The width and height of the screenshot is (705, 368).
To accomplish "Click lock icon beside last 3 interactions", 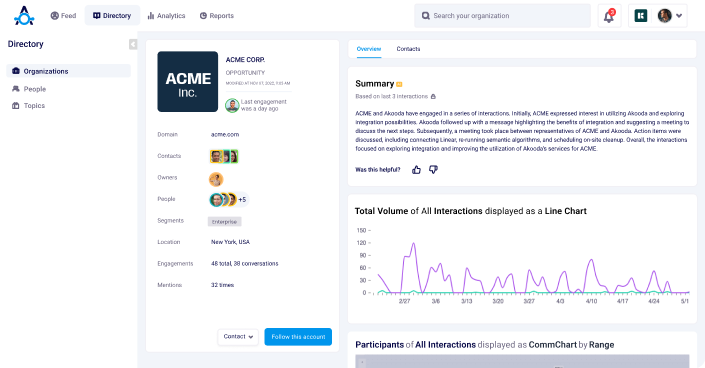I will 433,96.
